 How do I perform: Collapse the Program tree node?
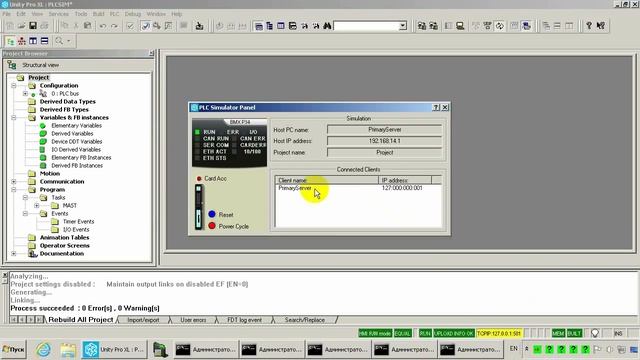pyautogui.click(x=14, y=189)
